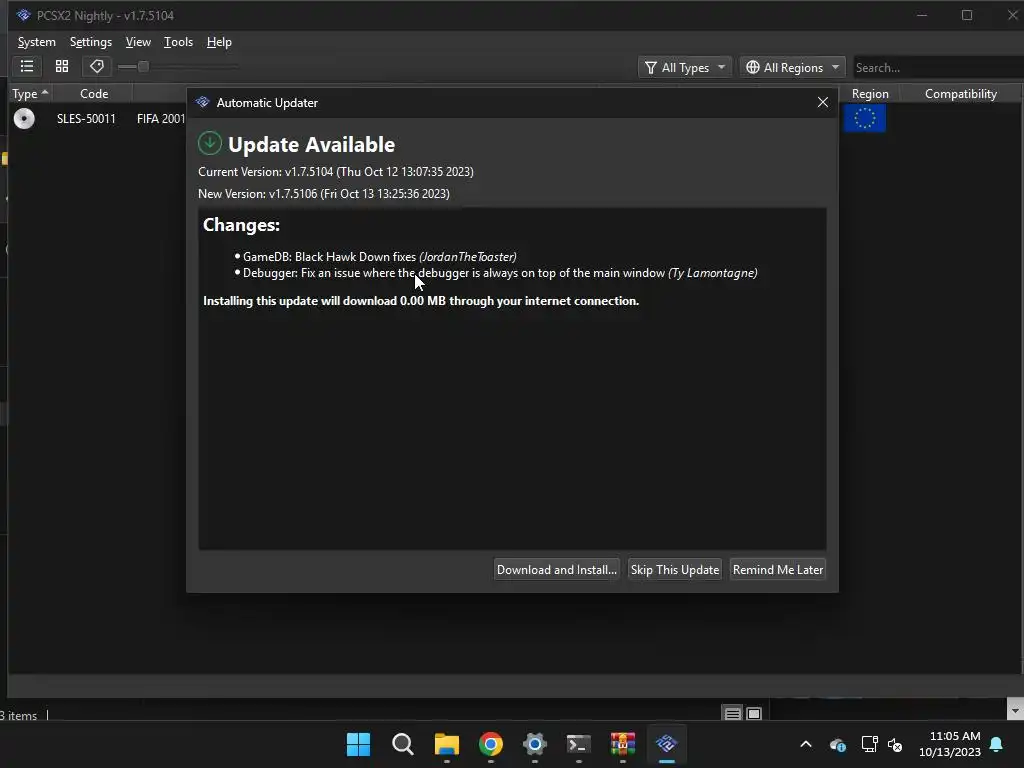
Task: Open the Tools menu
Action: 178,42
